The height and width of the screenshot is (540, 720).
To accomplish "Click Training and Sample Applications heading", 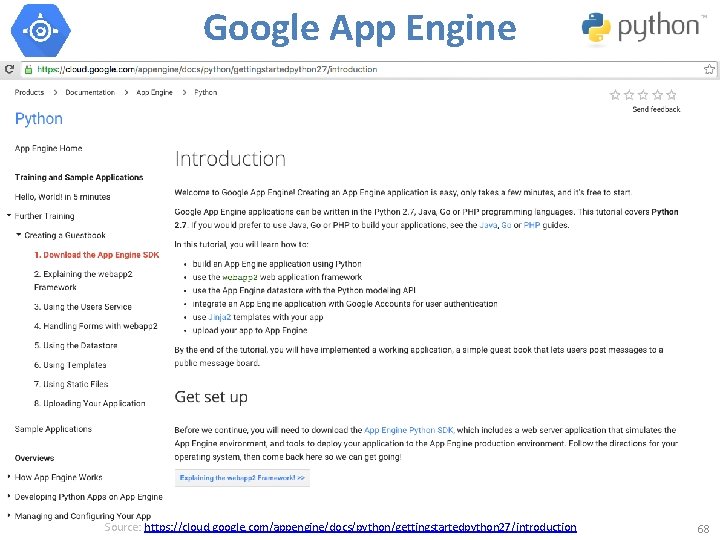I will [x=79, y=177].
